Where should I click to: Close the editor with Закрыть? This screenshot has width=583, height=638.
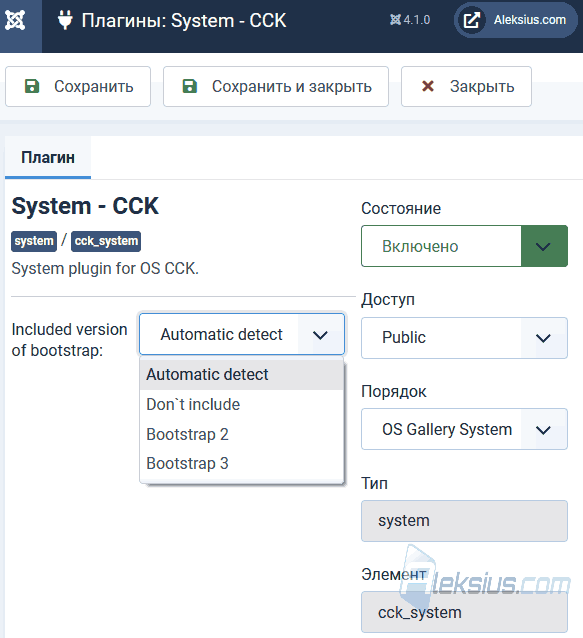[x=466, y=87]
